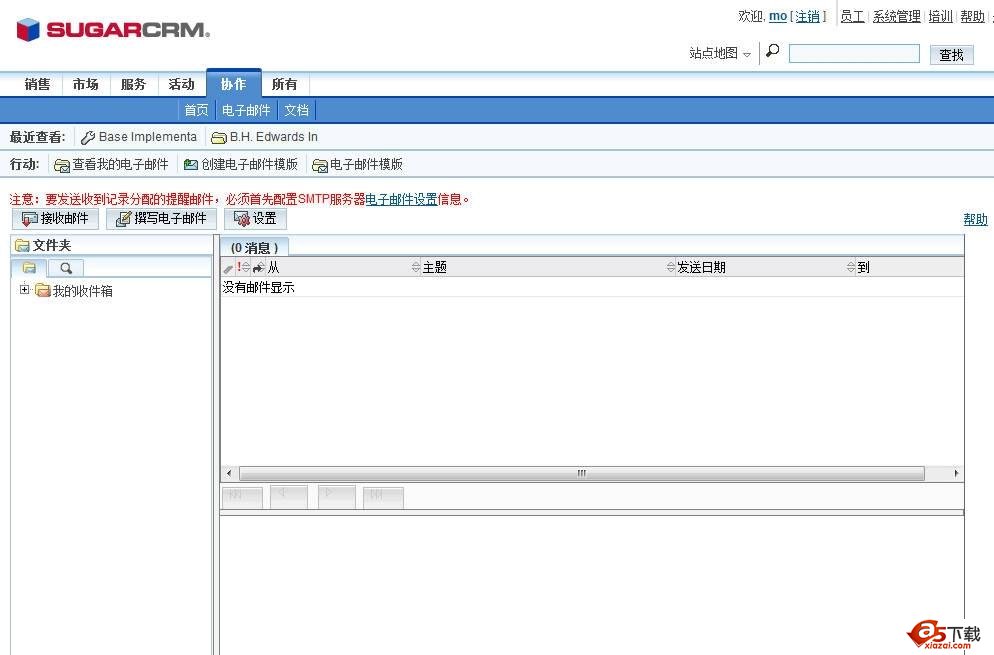Select the 协作 tab
The image size is (994, 655).
(x=233, y=84)
